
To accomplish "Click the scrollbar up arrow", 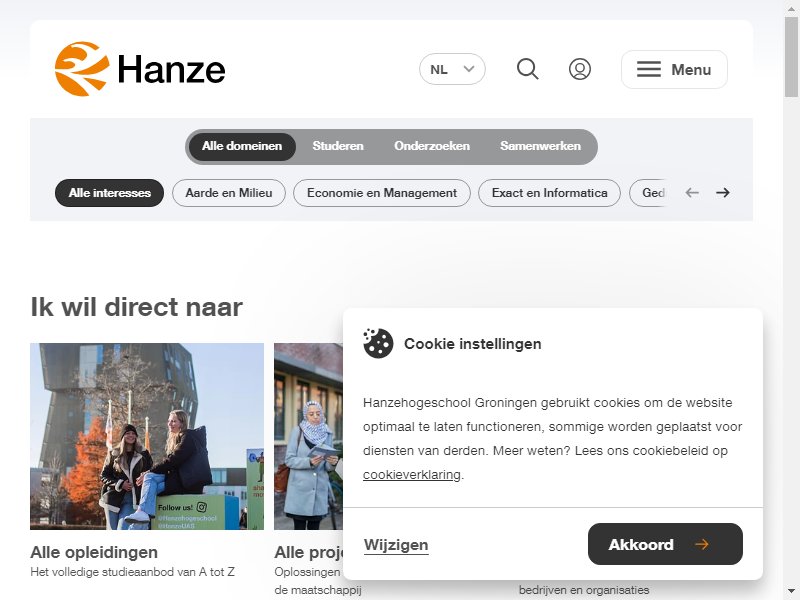I will pos(791,7).
